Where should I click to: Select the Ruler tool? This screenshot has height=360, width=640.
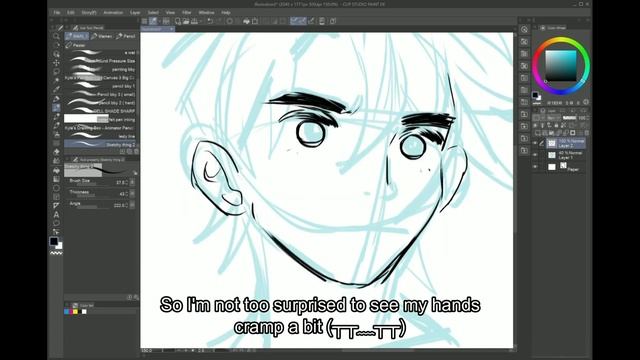point(56,206)
